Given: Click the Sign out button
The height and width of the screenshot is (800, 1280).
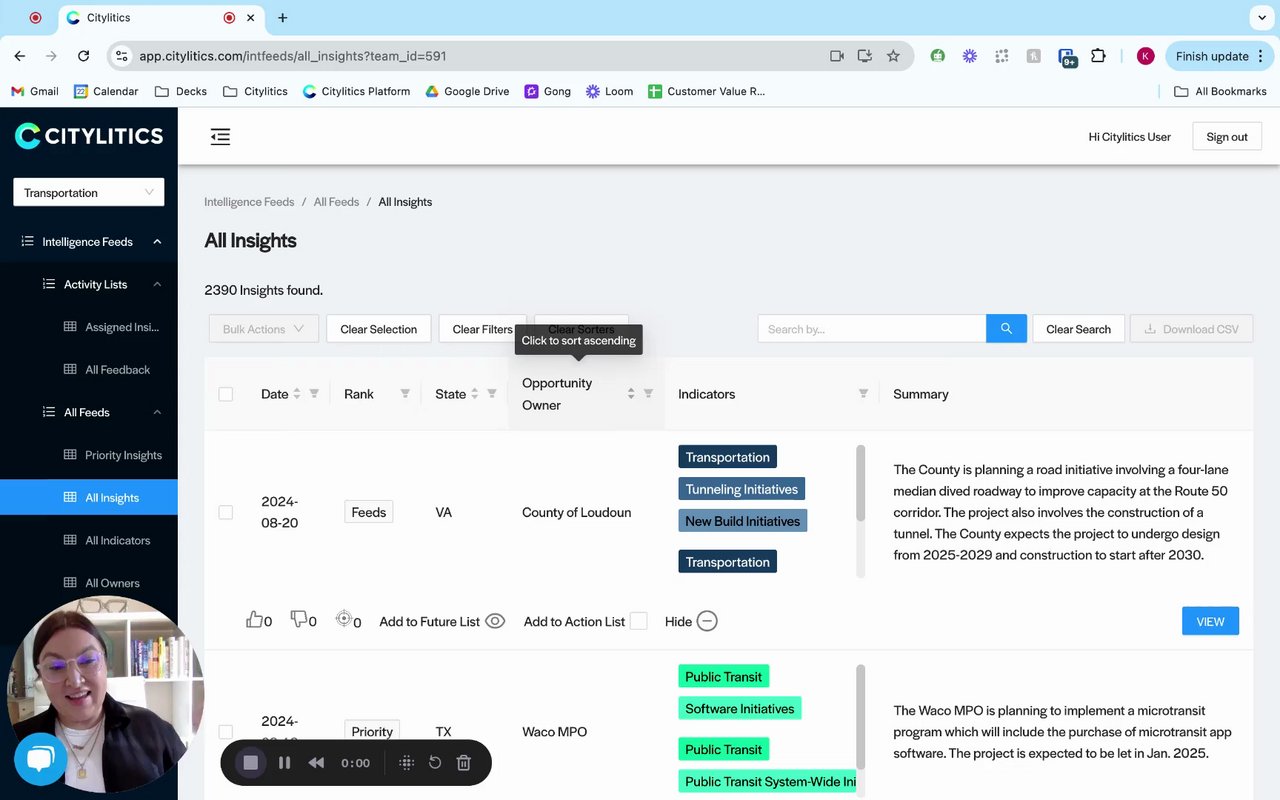Looking at the screenshot, I should point(1227,137).
